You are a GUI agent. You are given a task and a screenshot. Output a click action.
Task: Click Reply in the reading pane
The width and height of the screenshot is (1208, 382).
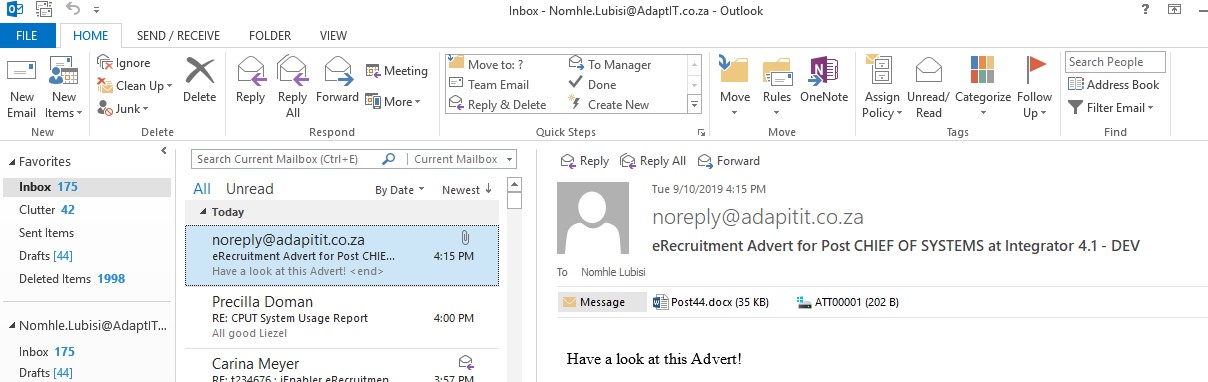(585, 161)
